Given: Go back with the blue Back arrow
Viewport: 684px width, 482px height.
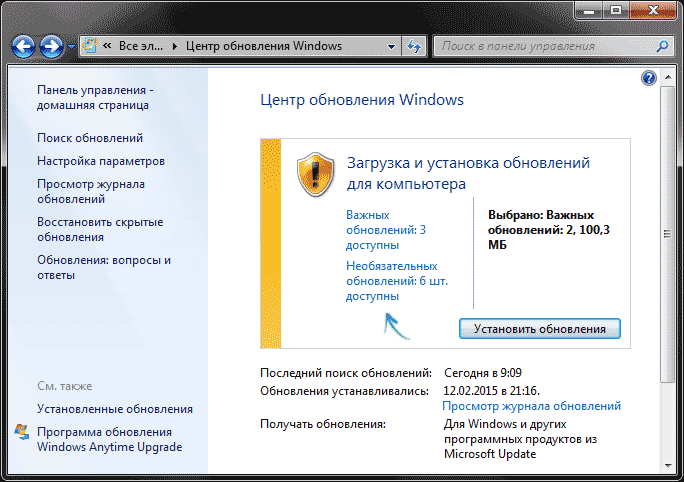Looking at the screenshot, I should coord(23,46).
